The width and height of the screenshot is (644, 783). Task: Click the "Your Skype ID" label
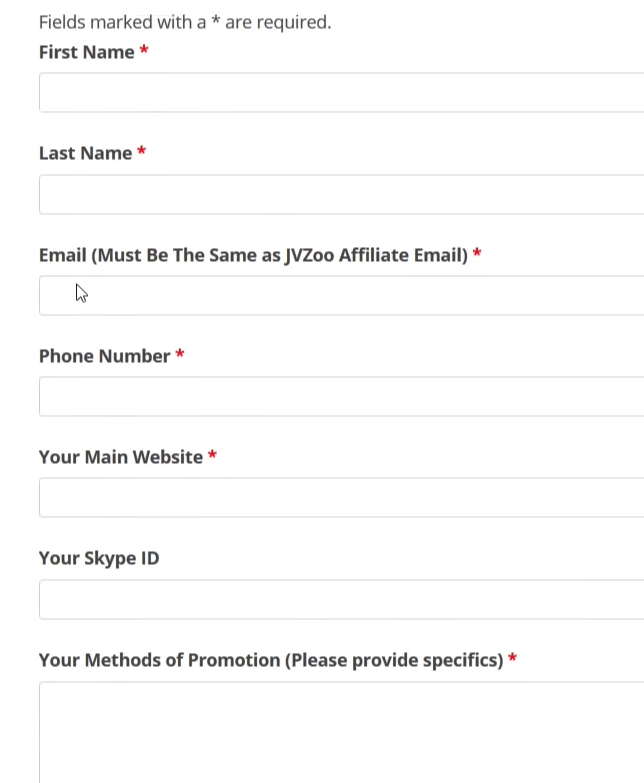click(98, 558)
